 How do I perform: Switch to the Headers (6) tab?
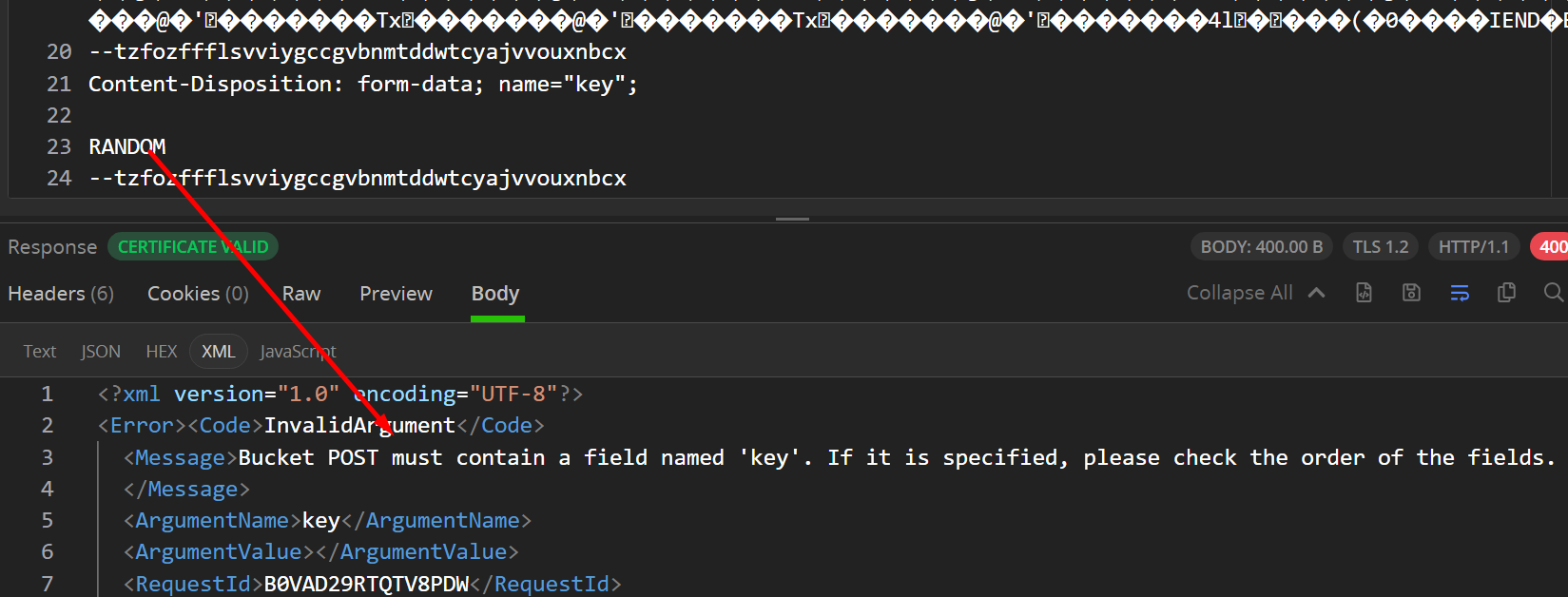click(61, 294)
